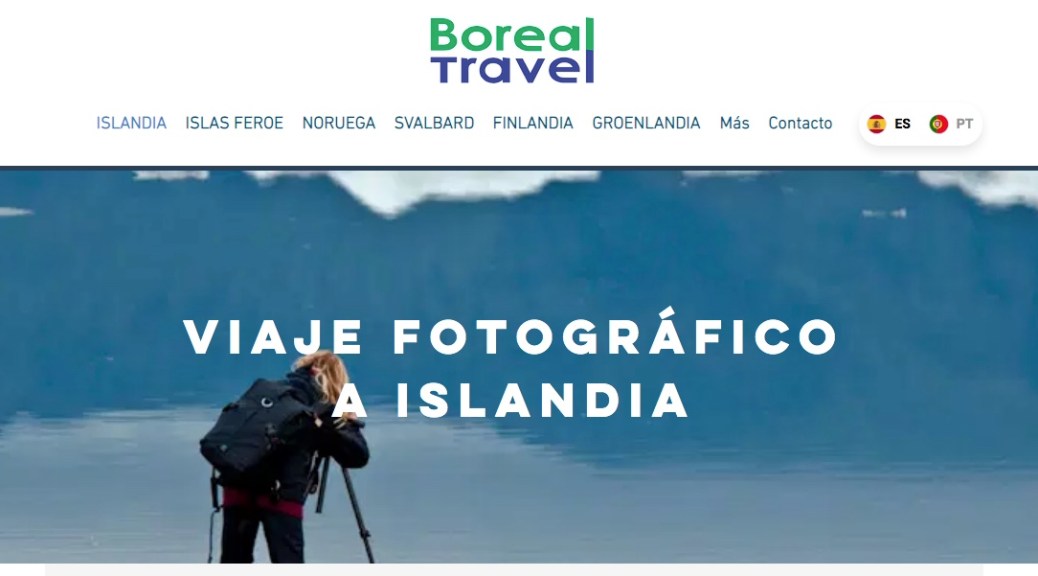Viewport: 1038px width, 576px height.
Task: Expand the Más menu
Action: (734, 123)
